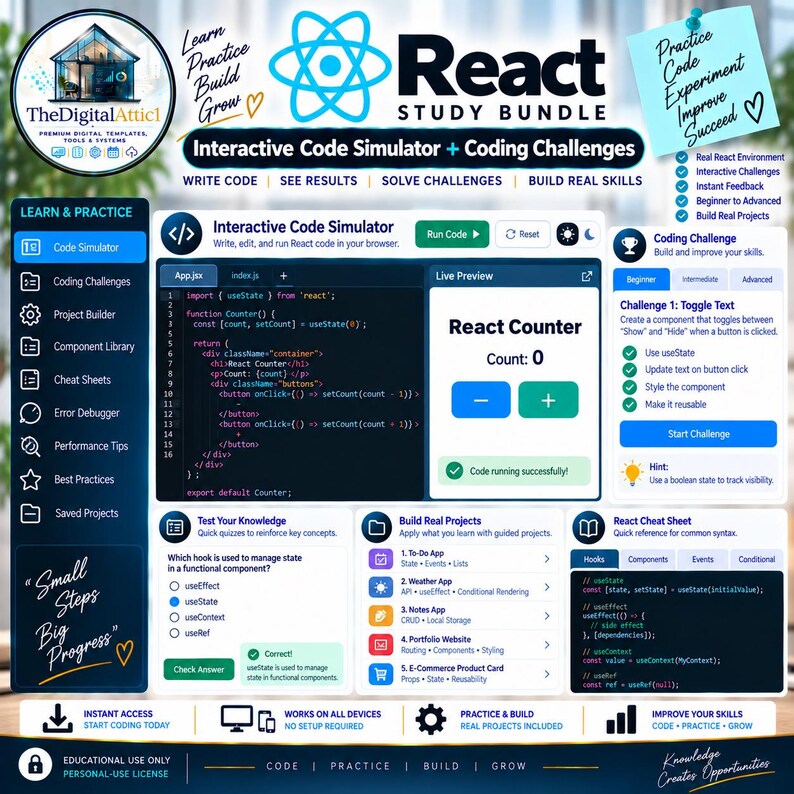
Task: Click the Test Your Knowledge quiz icon
Action: pyautogui.click(x=175, y=527)
